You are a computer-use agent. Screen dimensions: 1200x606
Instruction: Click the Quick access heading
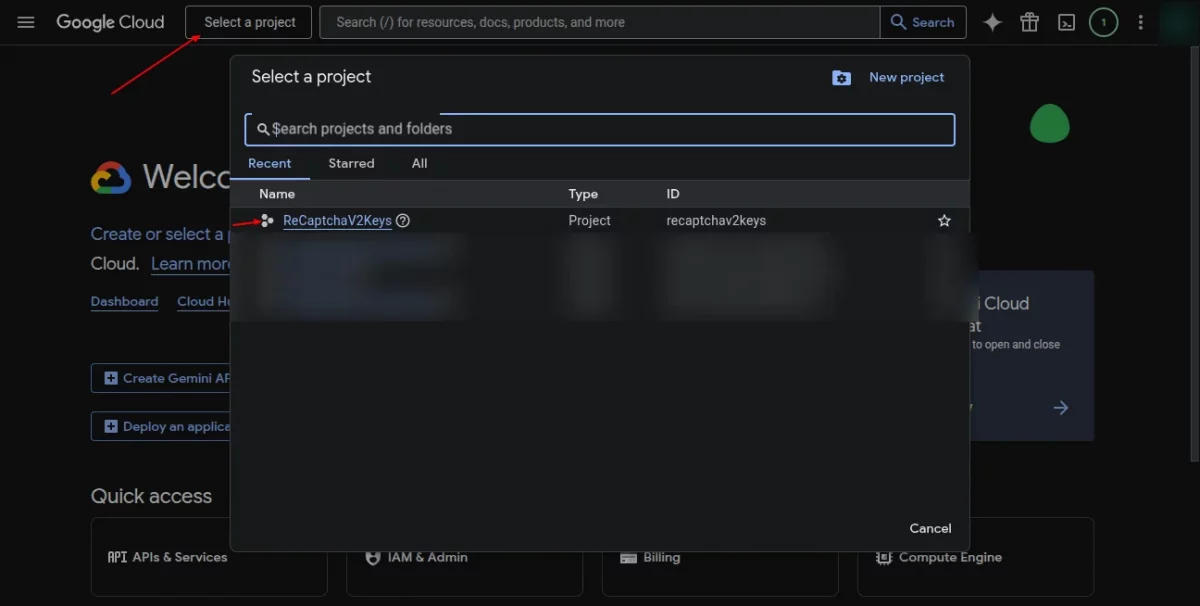click(151, 496)
